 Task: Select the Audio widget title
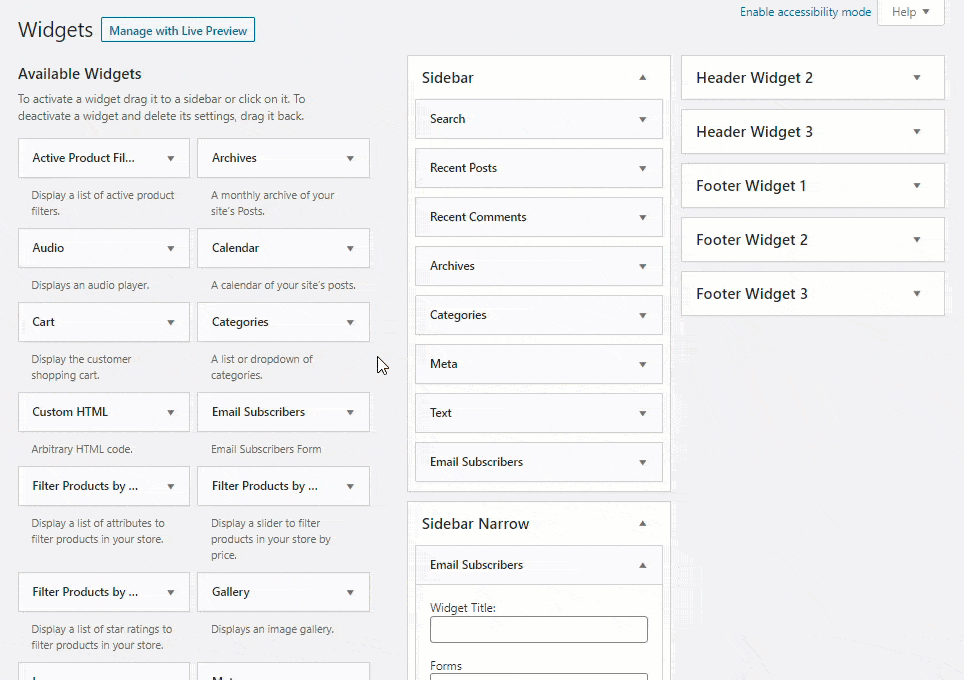click(x=48, y=248)
